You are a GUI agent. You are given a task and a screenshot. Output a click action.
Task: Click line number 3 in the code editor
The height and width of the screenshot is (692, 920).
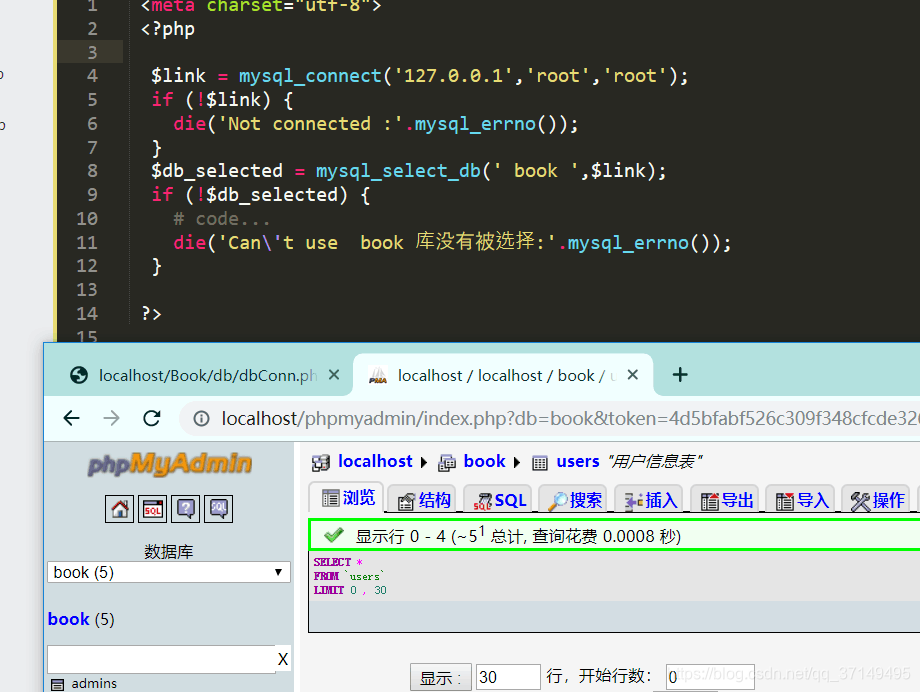(92, 52)
